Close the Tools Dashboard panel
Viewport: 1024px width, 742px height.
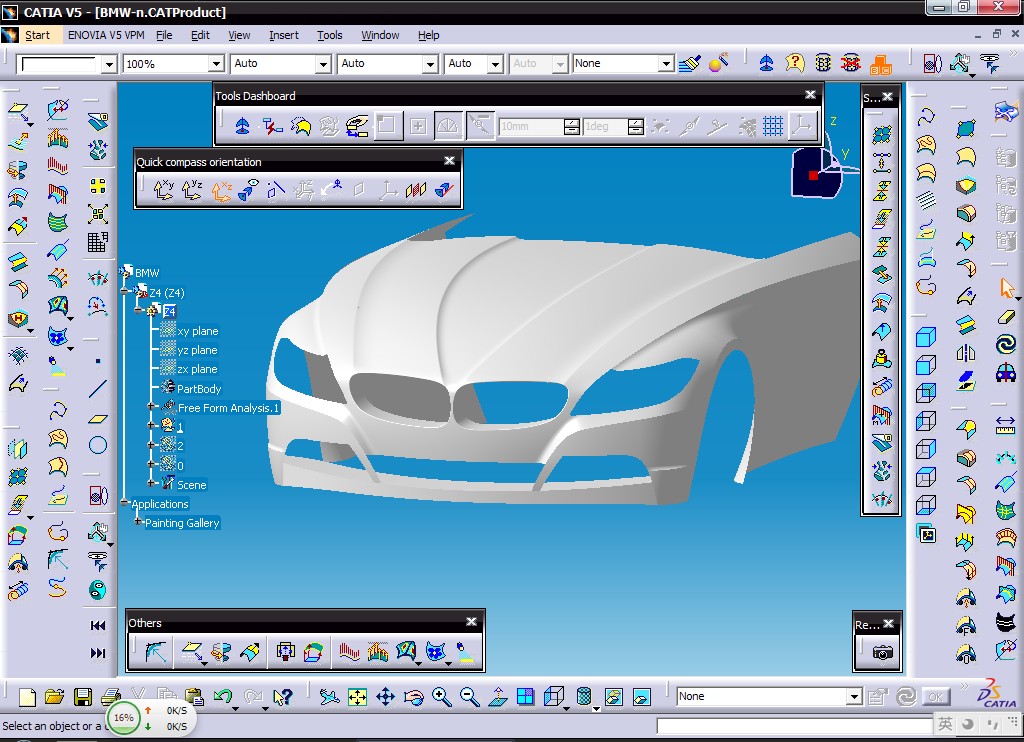pos(810,95)
